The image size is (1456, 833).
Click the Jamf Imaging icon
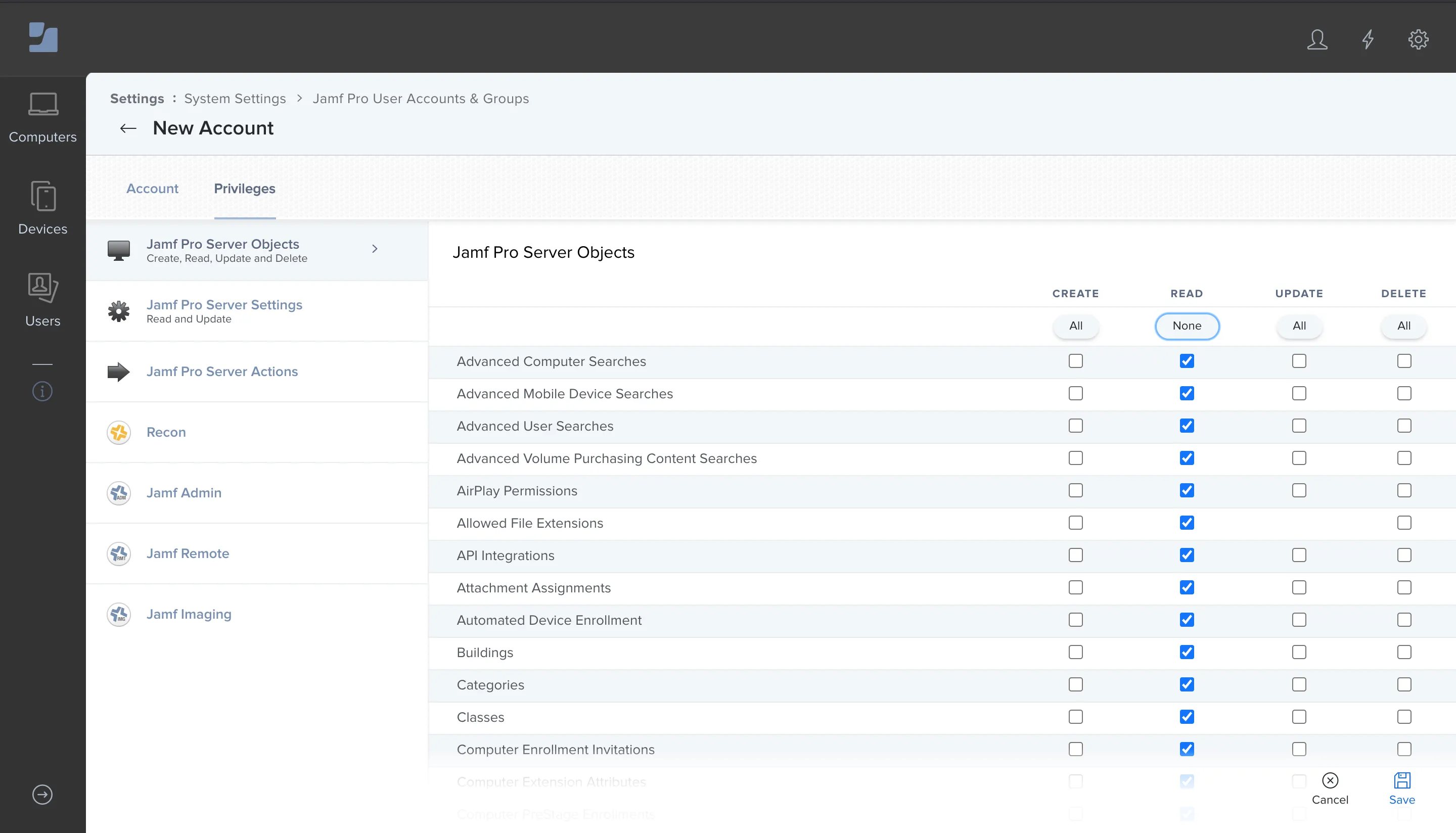119,614
